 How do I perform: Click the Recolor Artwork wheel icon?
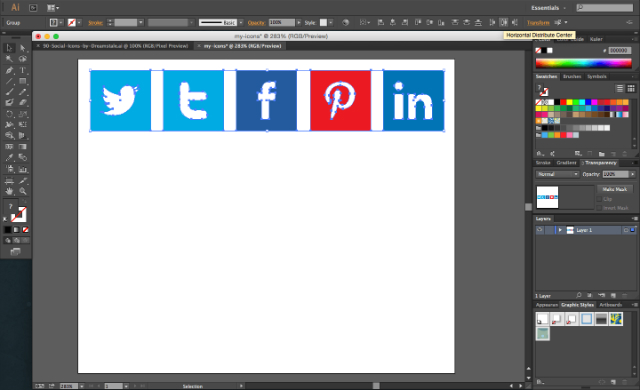click(345, 22)
